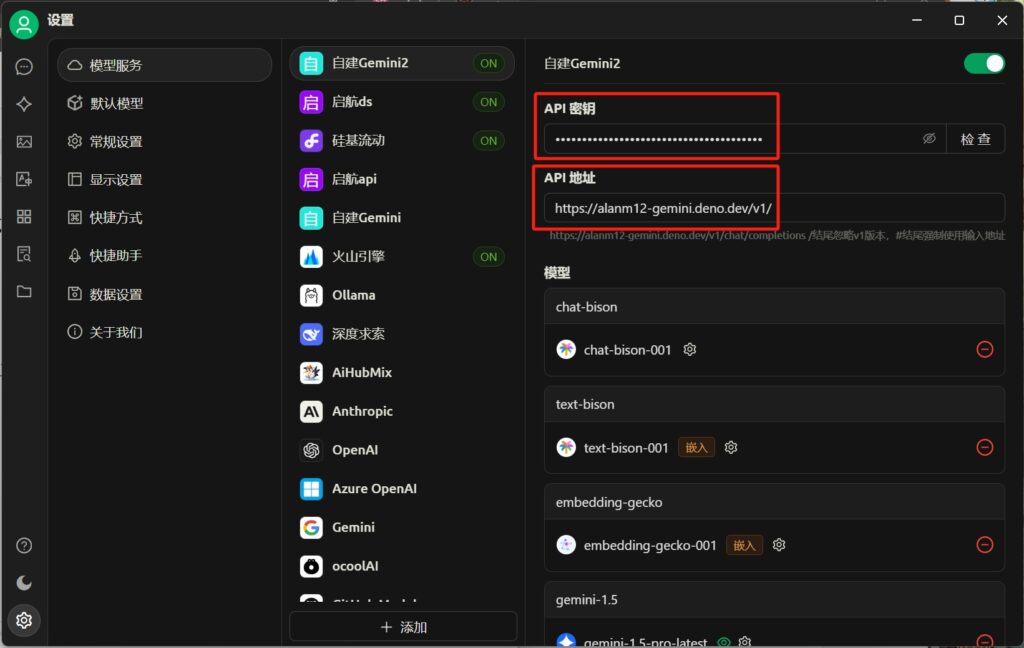Click the ON badge beside 硅基流动
The image size is (1024, 648).
tap(488, 140)
